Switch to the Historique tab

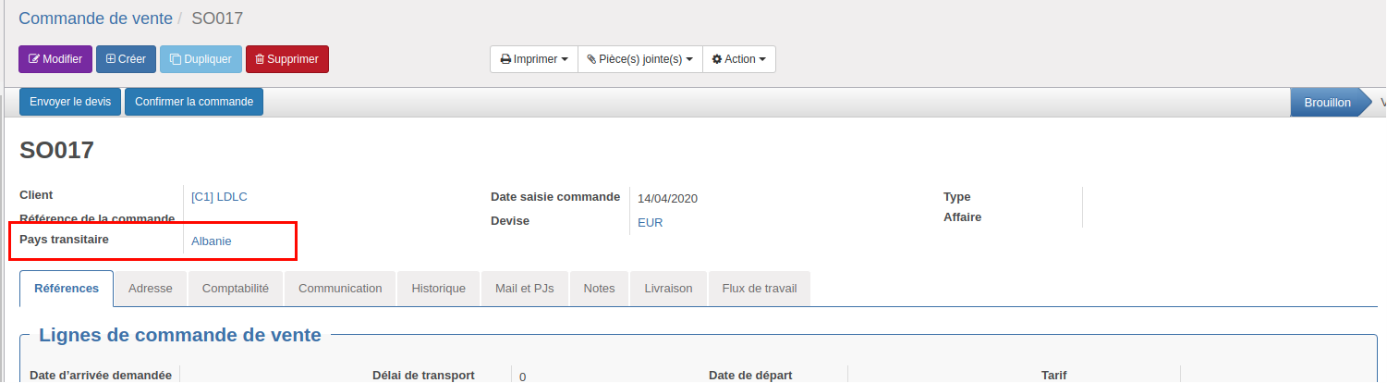(x=438, y=288)
